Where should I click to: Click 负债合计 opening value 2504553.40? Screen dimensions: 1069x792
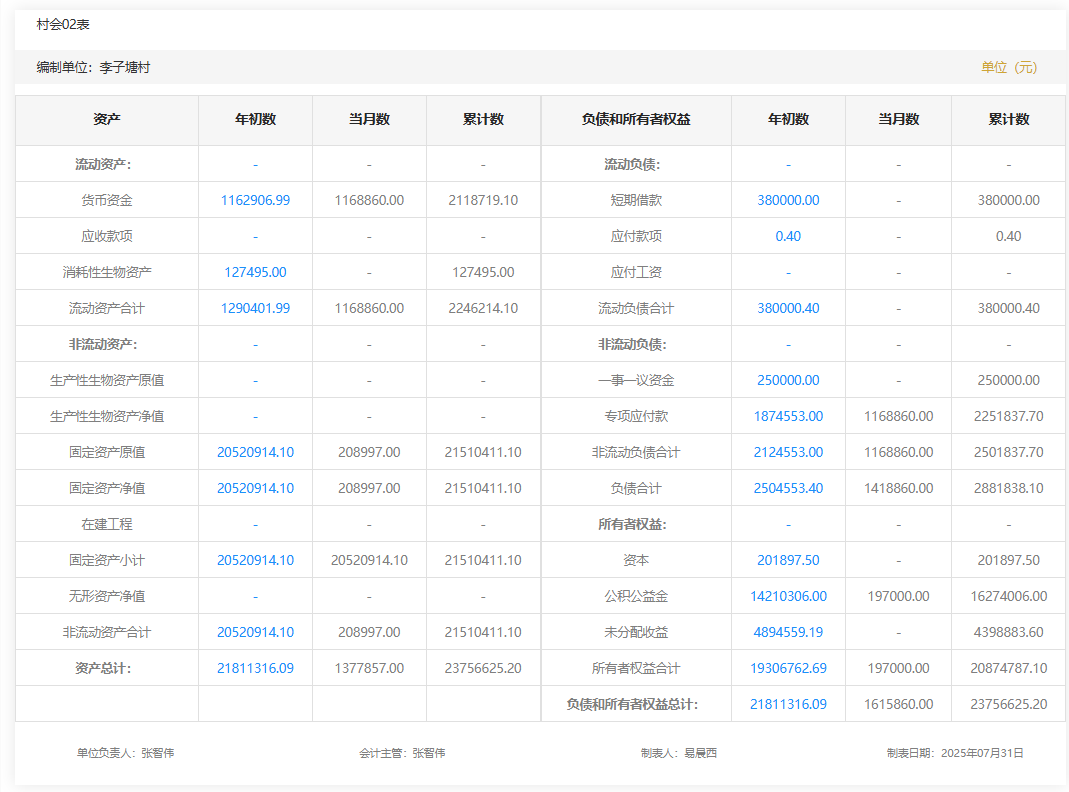tap(788, 488)
